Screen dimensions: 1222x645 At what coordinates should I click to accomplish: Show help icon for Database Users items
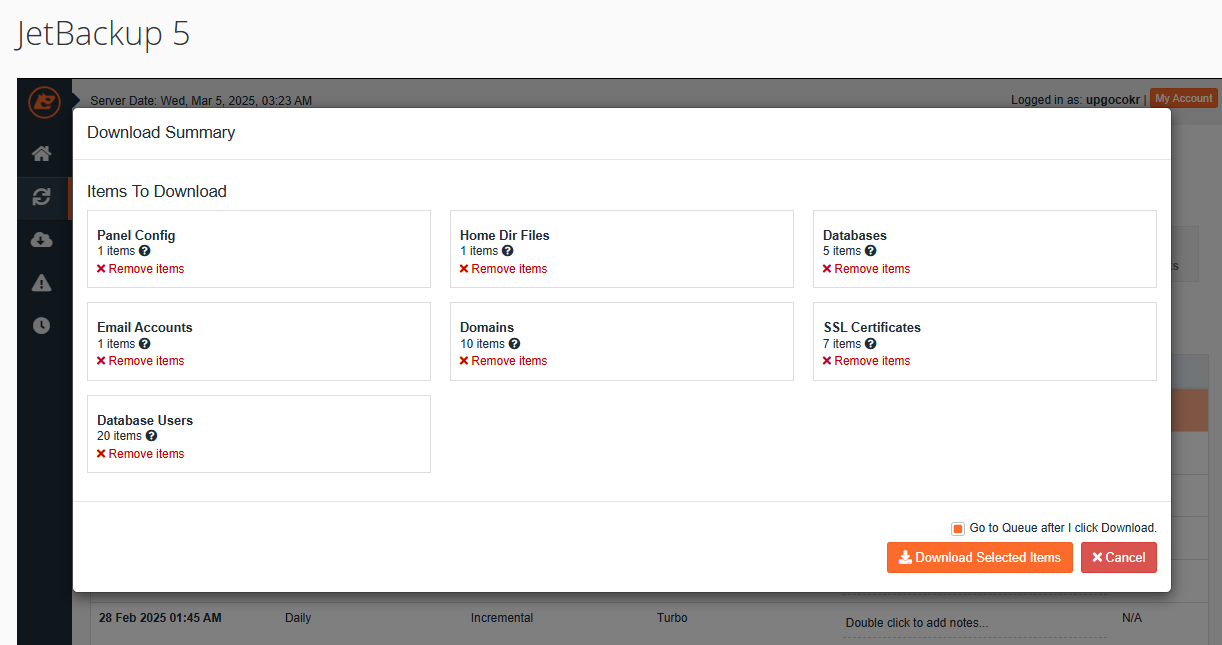coord(152,436)
